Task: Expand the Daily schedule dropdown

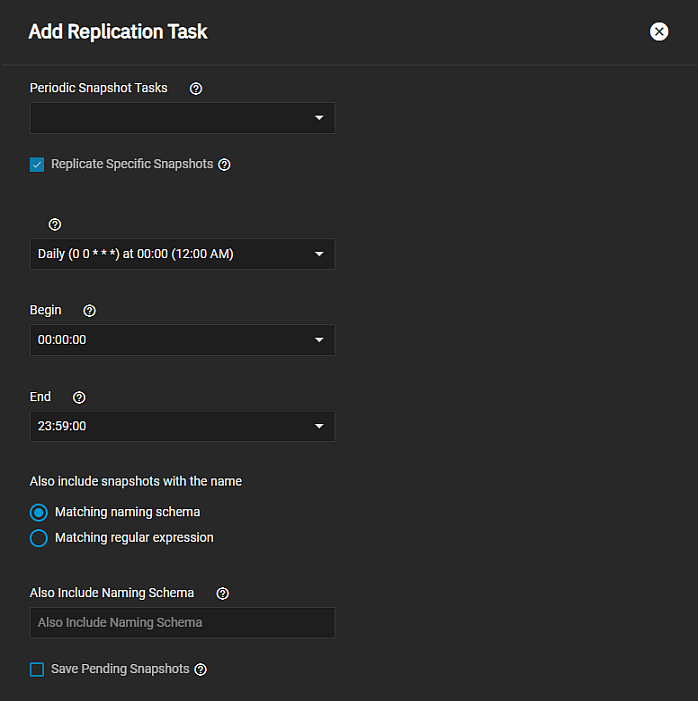Action: point(182,254)
